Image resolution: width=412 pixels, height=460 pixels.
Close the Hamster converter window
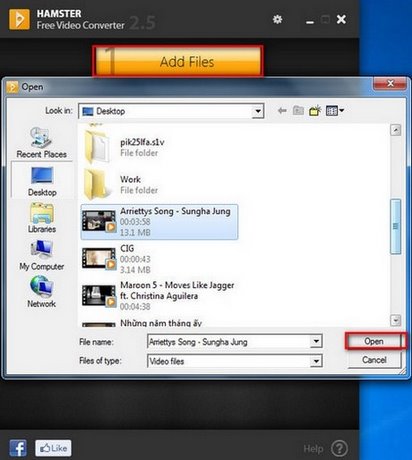coord(341,19)
